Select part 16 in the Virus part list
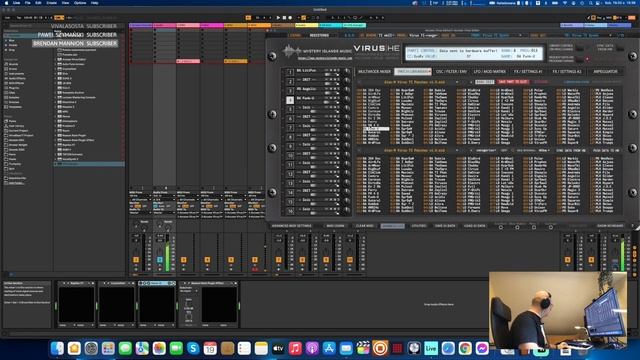 pos(290,211)
